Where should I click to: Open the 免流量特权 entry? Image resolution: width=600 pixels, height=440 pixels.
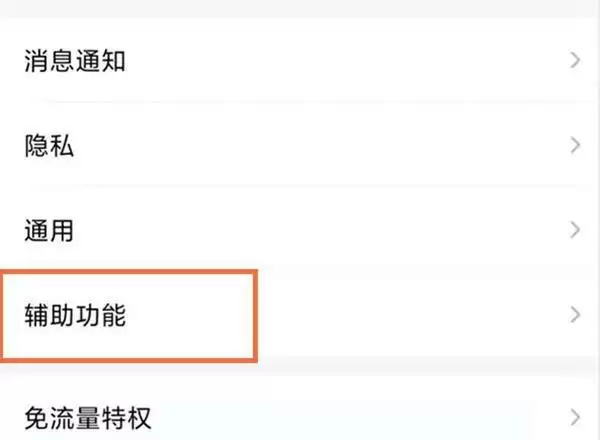(88, 416)
